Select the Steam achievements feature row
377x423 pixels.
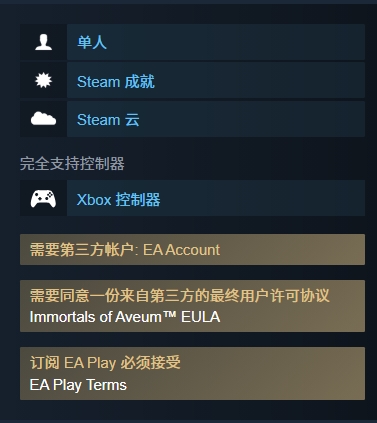[x=192, y=80]
